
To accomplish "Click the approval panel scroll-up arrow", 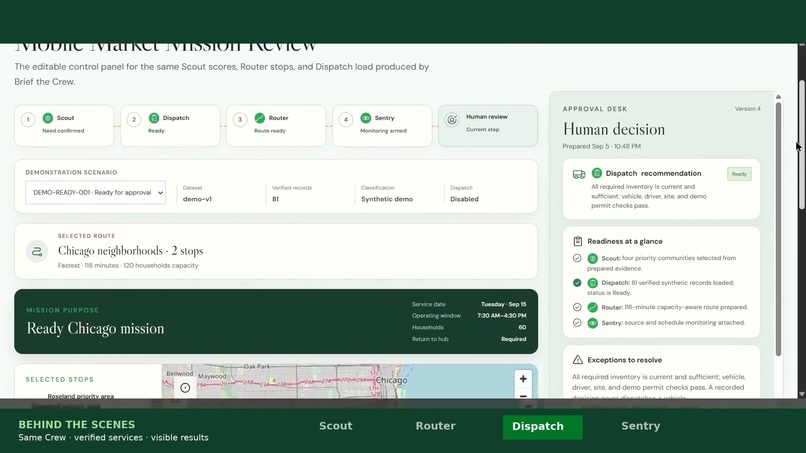I will 778,97.
